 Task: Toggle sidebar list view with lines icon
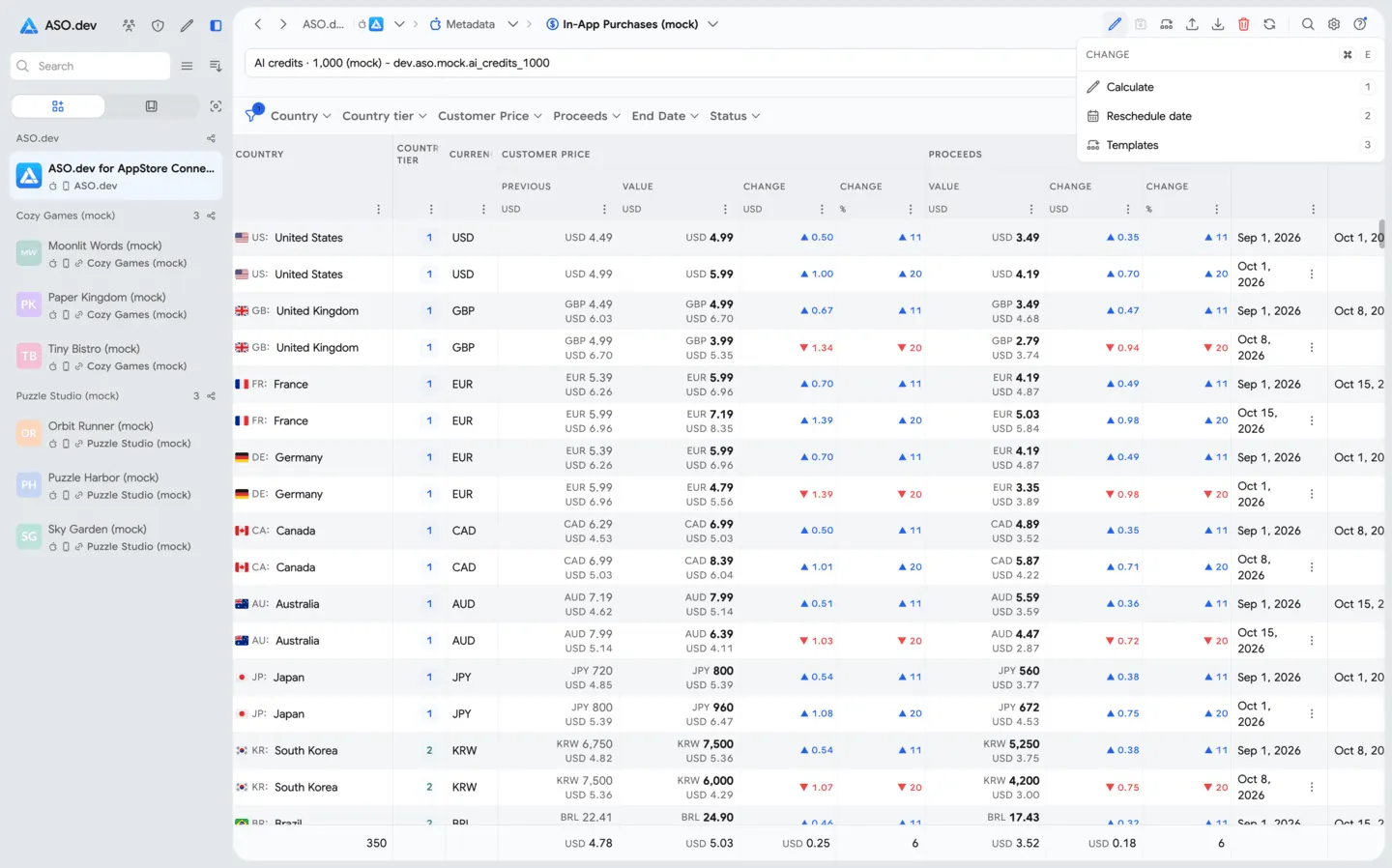187,66
